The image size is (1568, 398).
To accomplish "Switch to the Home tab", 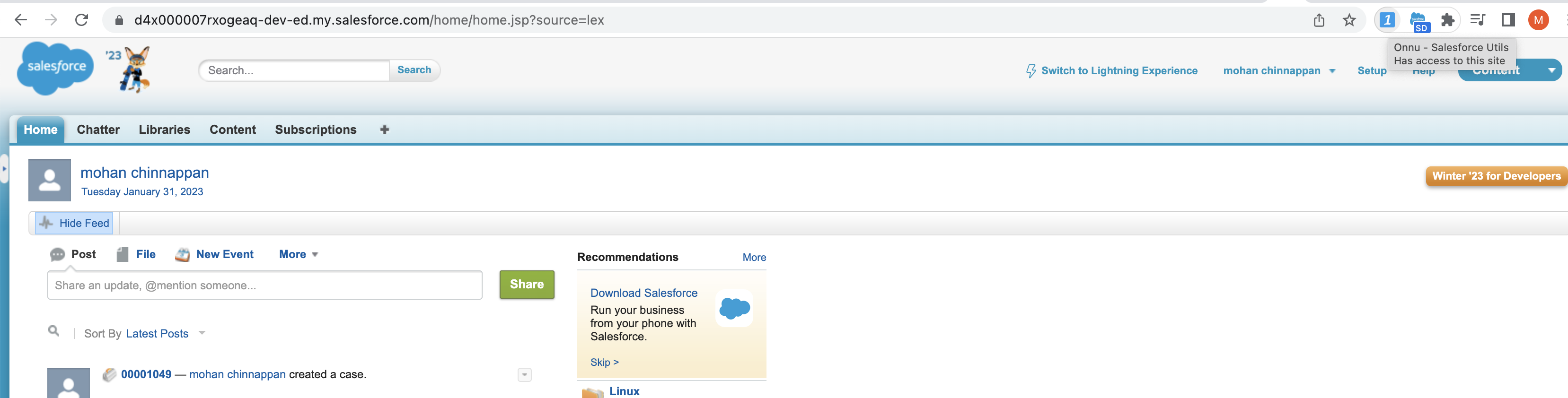I will (41, 130).
